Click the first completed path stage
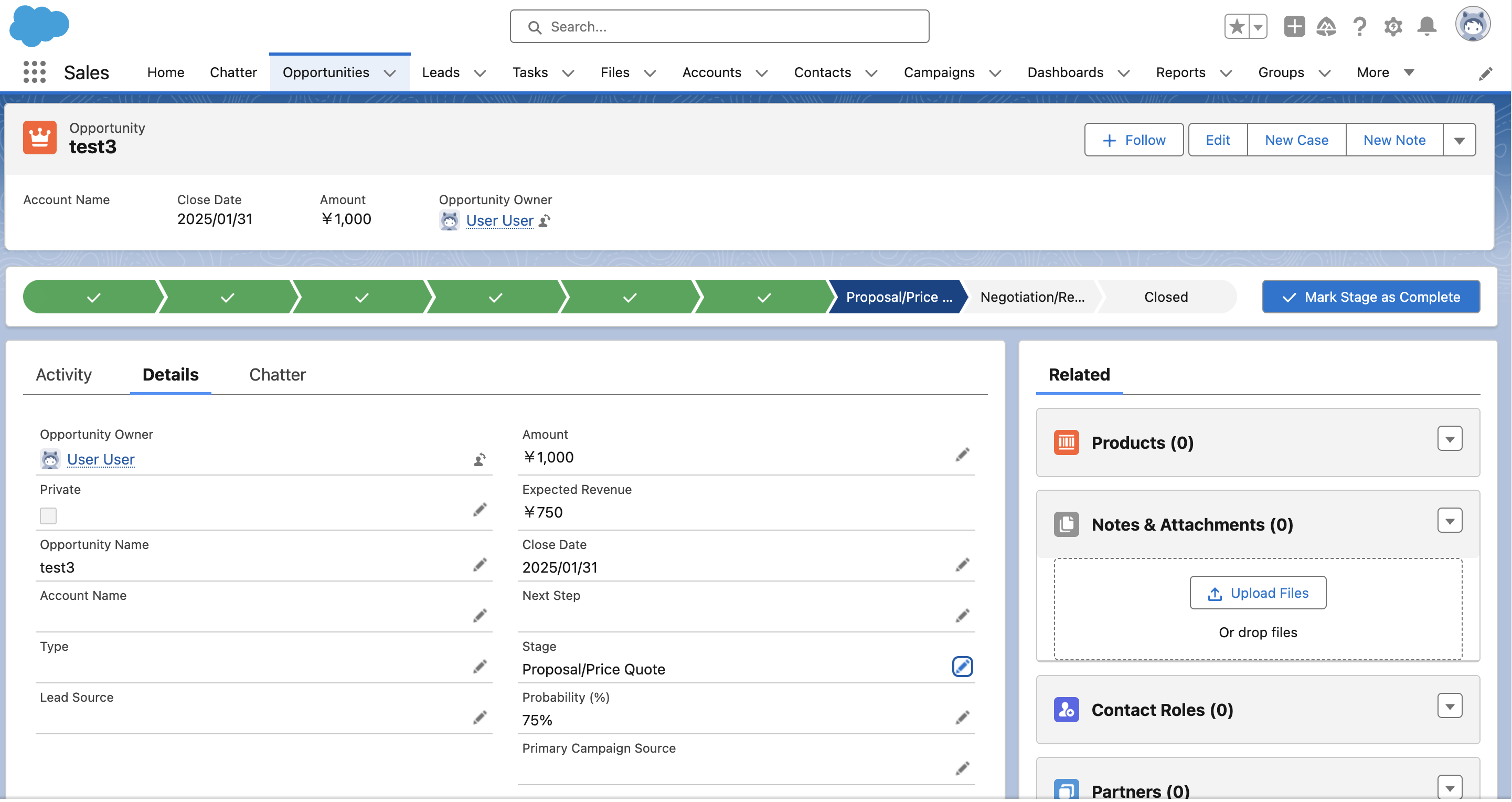The image size is (1512, 802). coord(93,298)
